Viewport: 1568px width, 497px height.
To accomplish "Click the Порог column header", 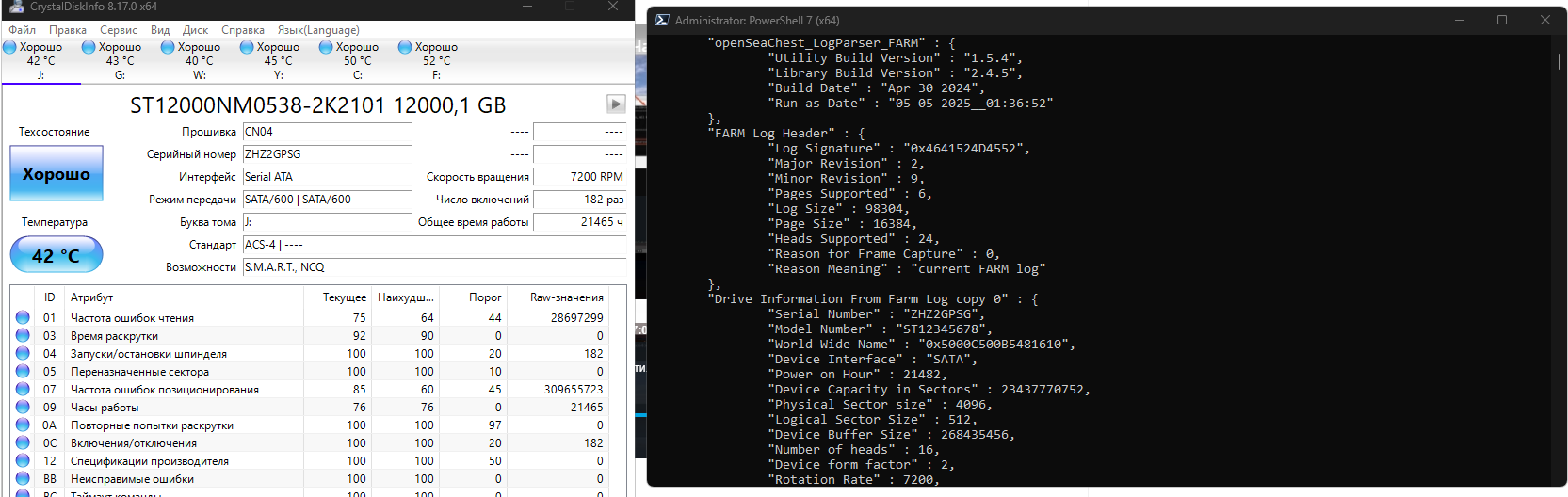I will (x=474, y=297).
